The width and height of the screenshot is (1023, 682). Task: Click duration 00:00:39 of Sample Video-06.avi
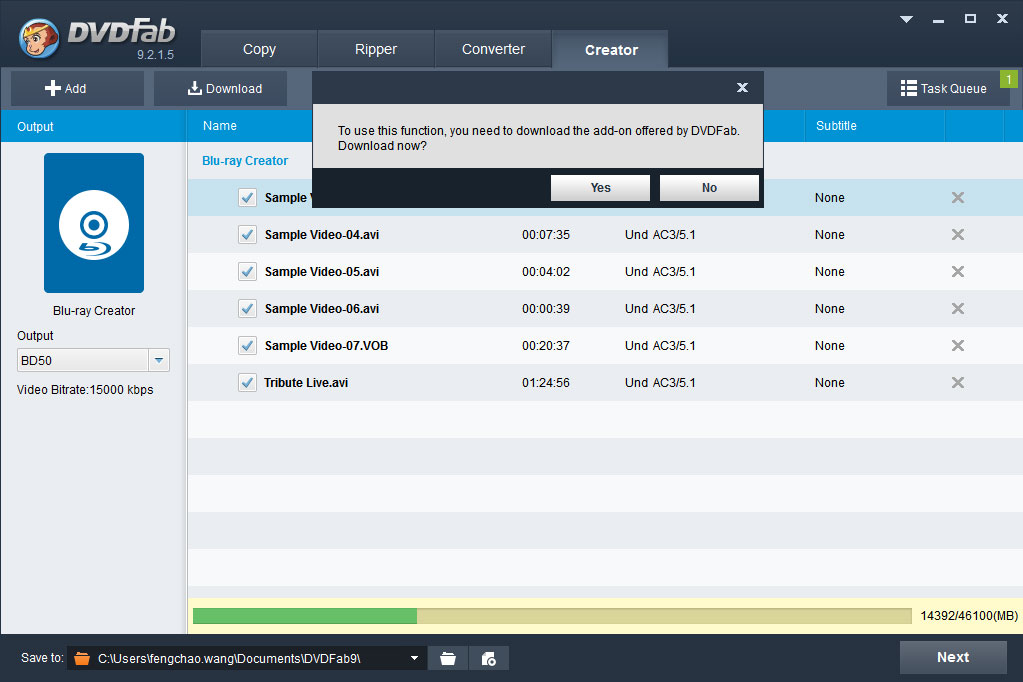(545, 309)
